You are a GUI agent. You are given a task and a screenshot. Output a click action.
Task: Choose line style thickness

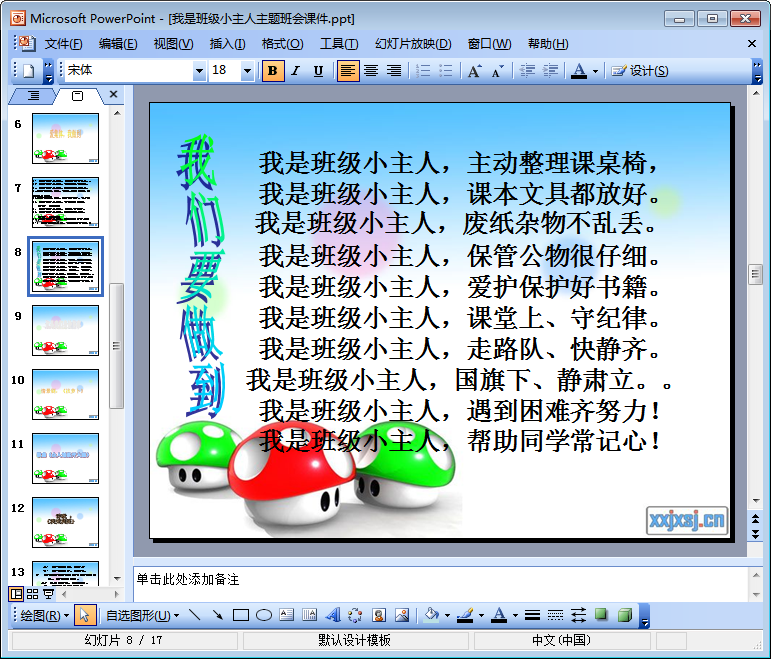(x=532, y=615)
